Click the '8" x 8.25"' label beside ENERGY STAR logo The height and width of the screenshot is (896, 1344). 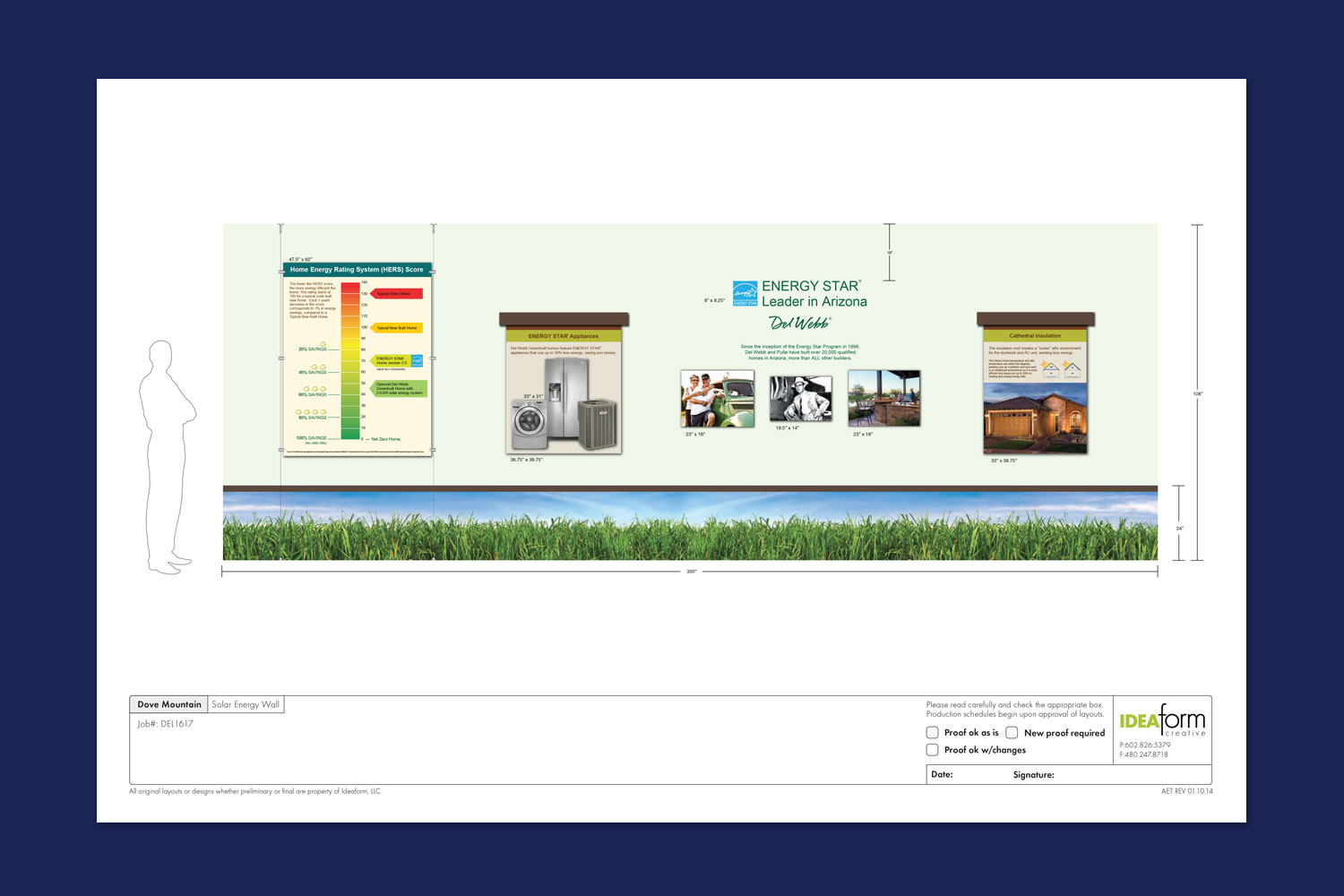(x=715, y=300)
